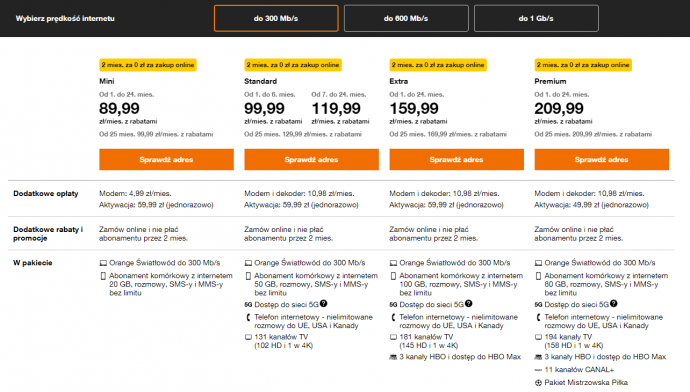
Task: Click phone icon beside Extra 100 GB subscription
Action: (393, 276)
